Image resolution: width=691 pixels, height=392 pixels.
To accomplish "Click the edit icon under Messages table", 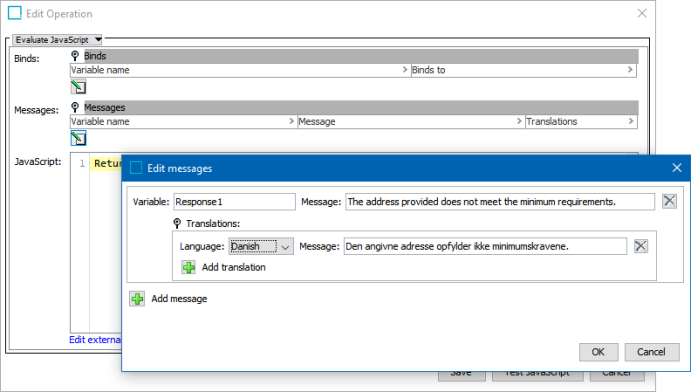I will [78, 138].
